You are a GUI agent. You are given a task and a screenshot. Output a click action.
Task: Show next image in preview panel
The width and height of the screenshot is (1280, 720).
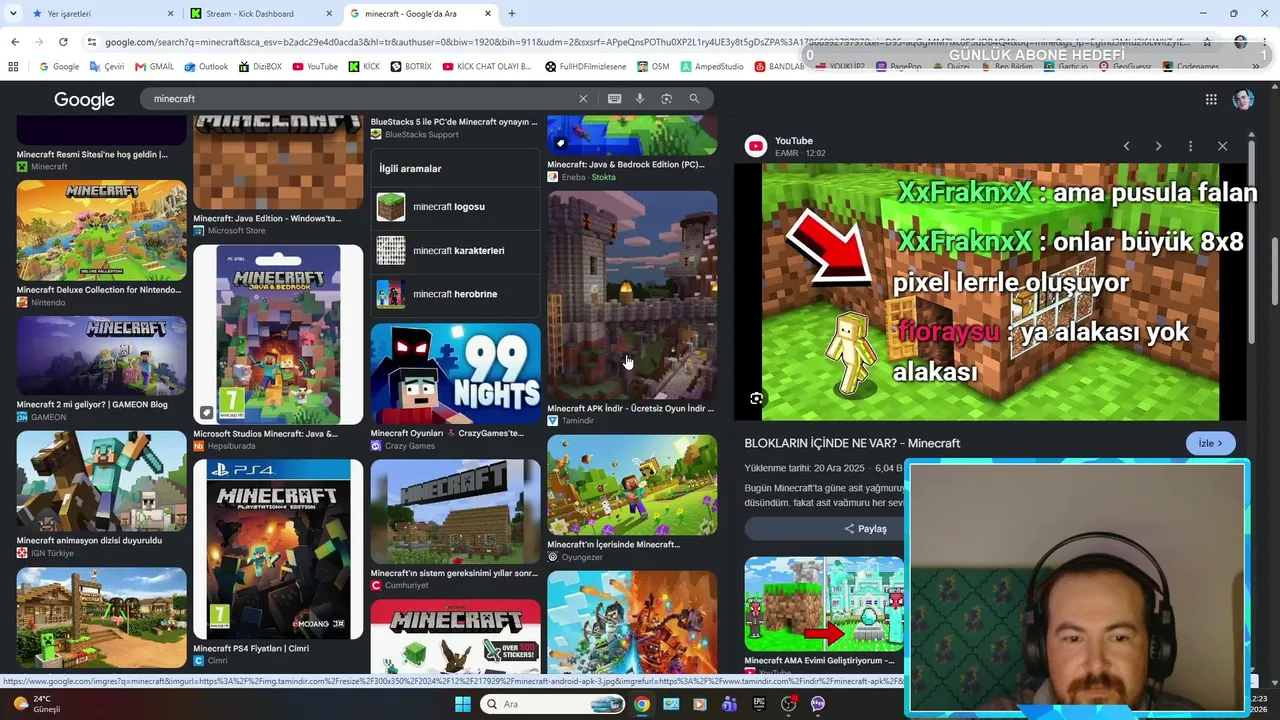[x=1158, y=146]
